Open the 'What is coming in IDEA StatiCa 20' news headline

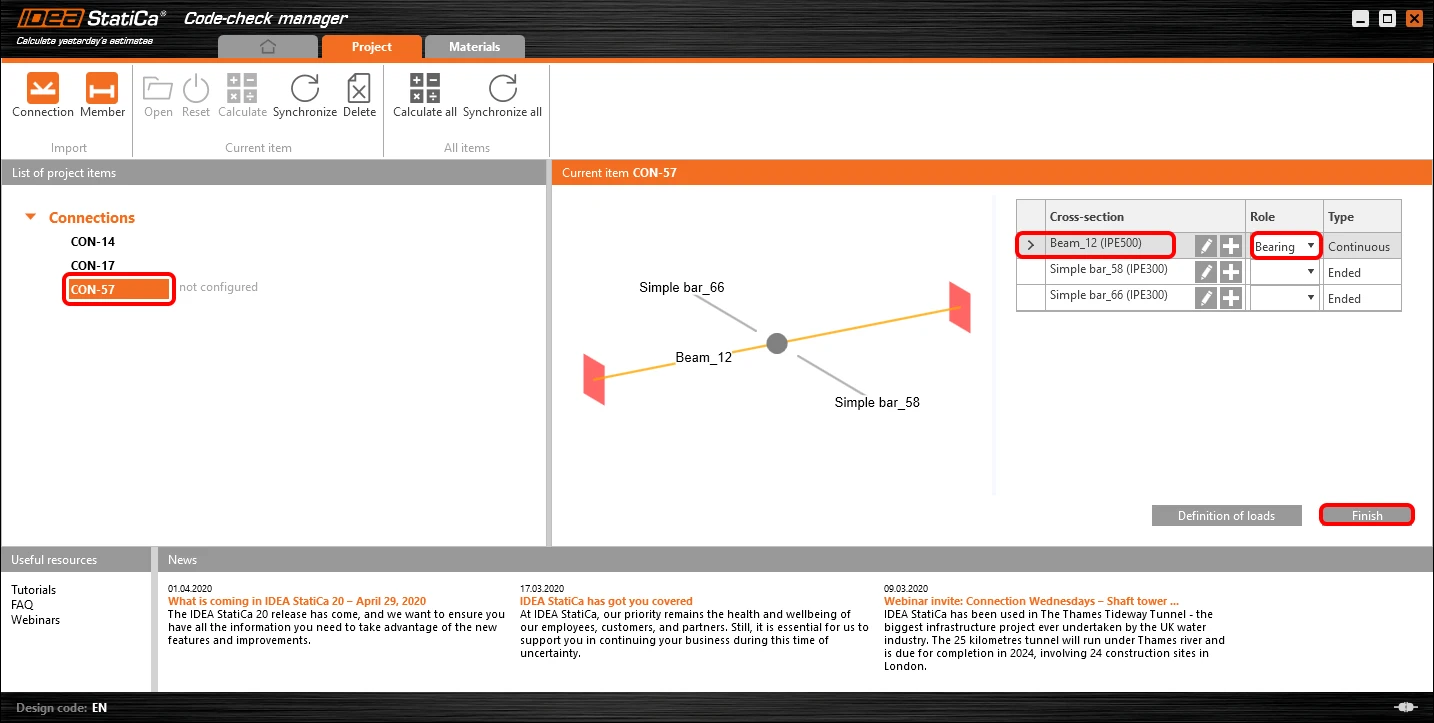point(297,601)
